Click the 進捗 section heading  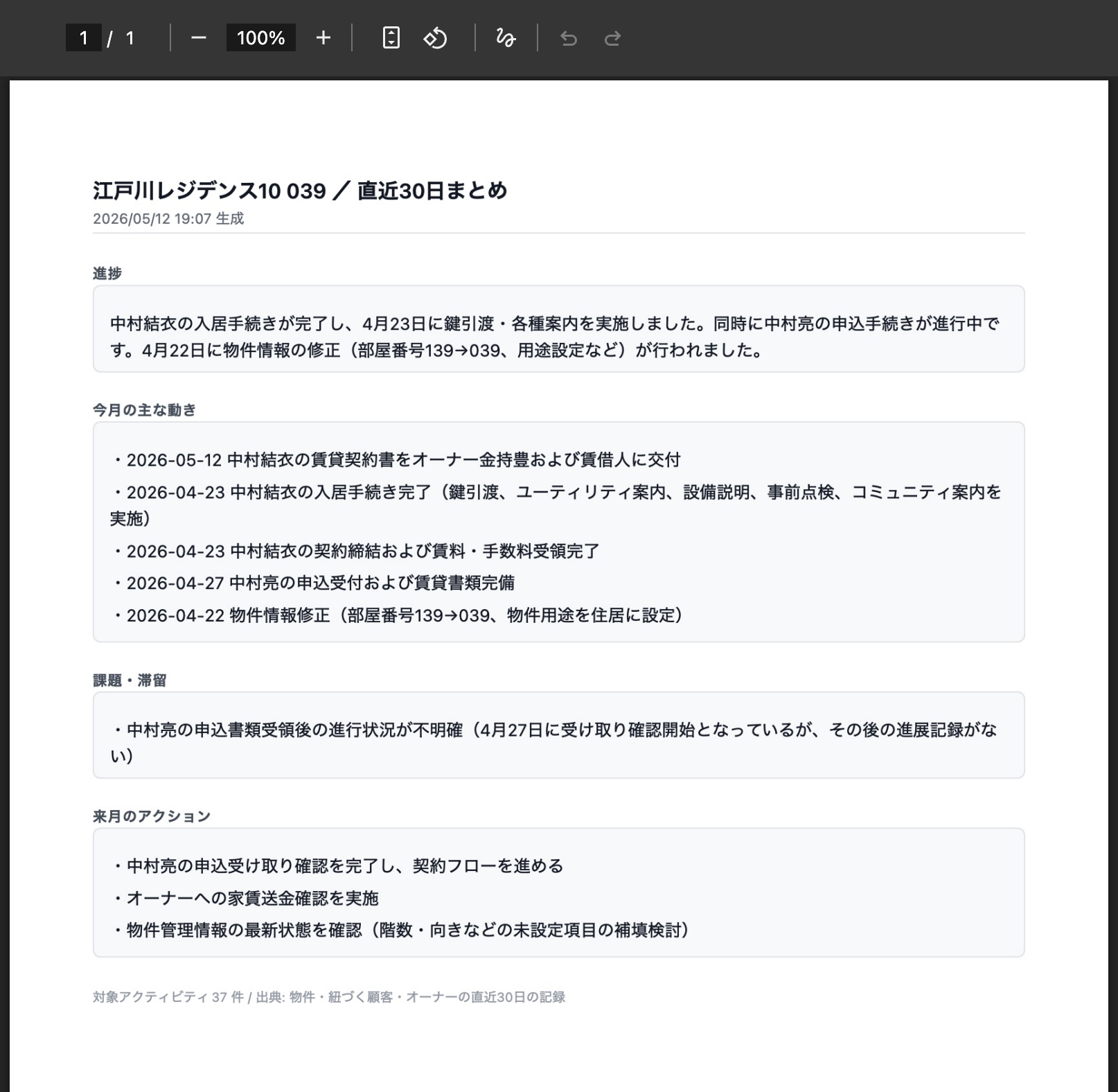click(x=107, y=274)
